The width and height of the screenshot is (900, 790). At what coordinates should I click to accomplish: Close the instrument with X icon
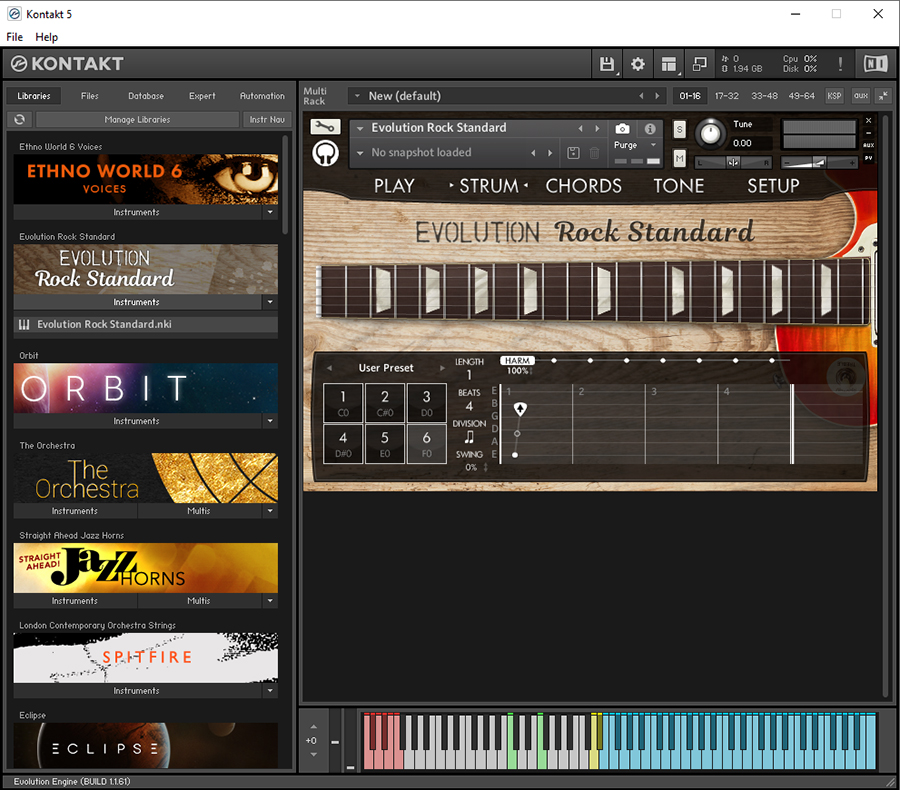868,121
